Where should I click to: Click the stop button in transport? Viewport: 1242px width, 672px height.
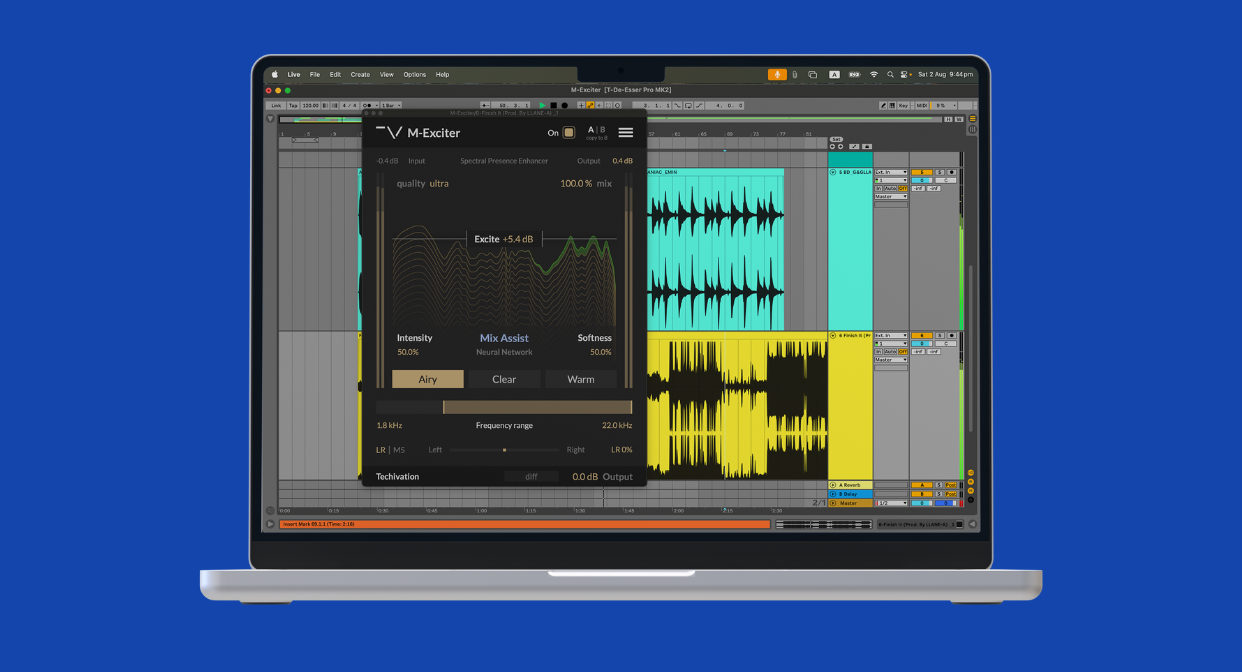[x=554, y=105]
